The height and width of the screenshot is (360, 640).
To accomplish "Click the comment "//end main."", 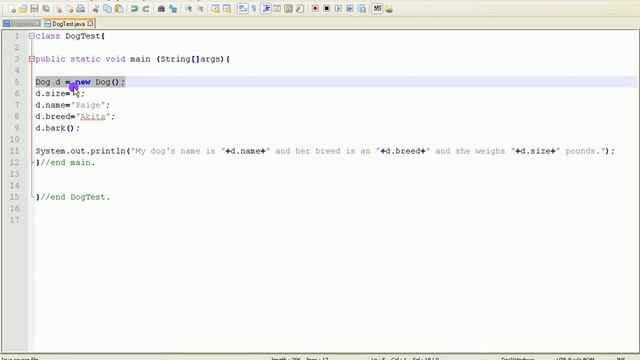I will point(67,162).
